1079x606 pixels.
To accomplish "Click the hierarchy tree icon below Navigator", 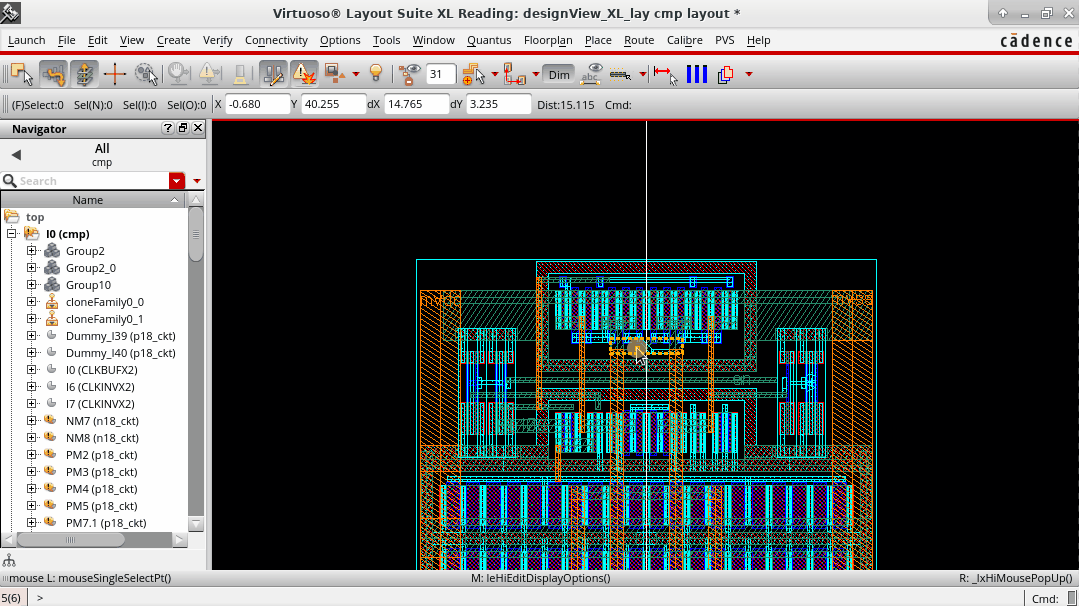I will point(9,560).
